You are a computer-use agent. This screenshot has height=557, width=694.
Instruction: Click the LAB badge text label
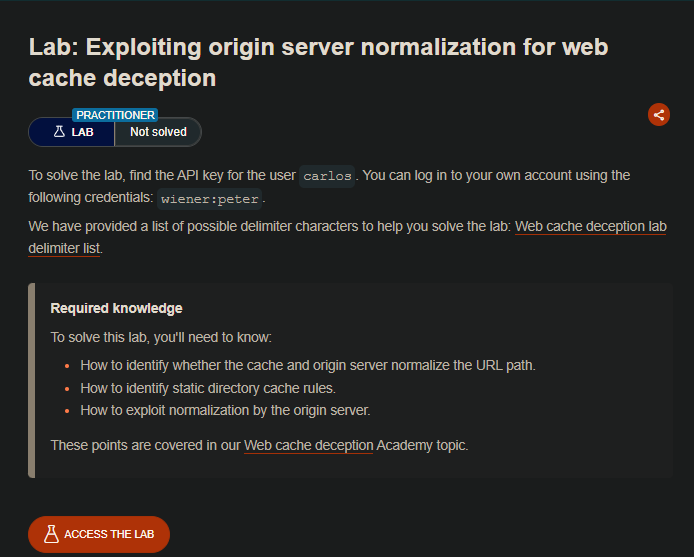84,131
